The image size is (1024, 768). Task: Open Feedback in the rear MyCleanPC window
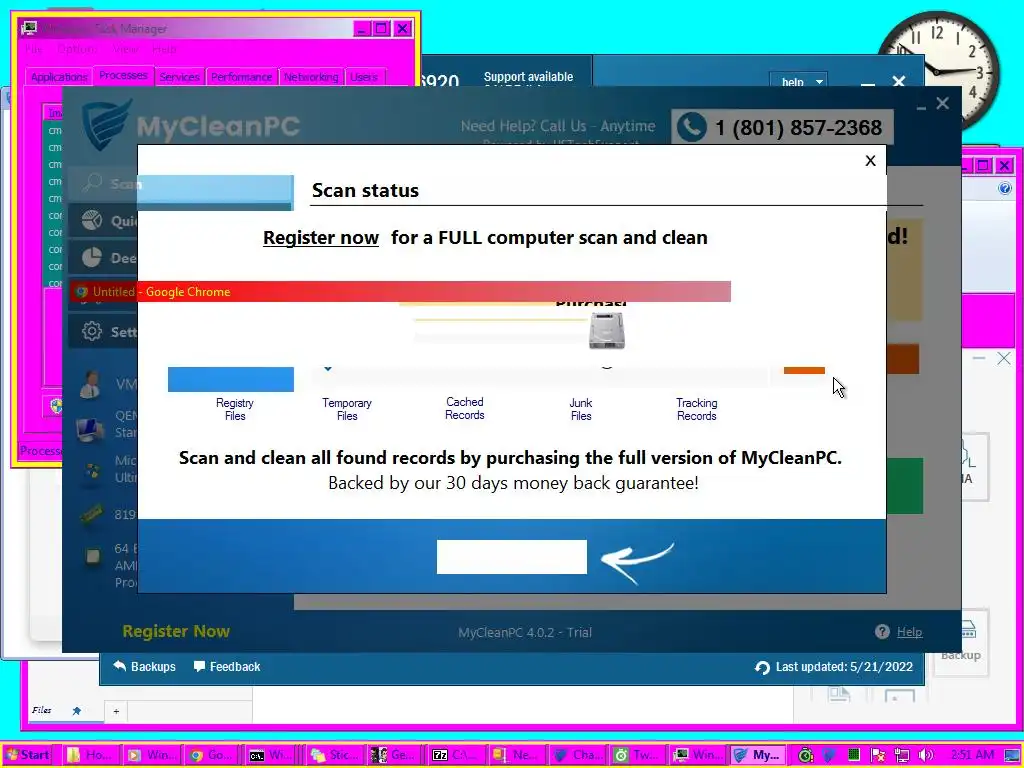click(227, 667)
